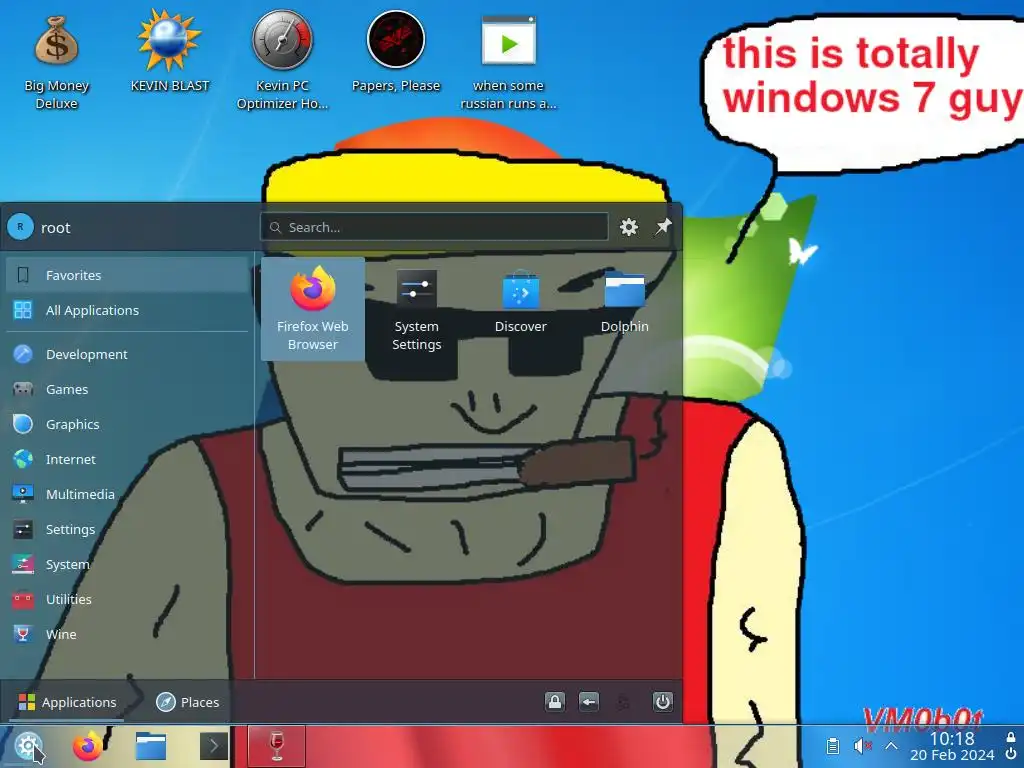Show All Applications
Screen dimensions: 1024x768
coord(127,310)
